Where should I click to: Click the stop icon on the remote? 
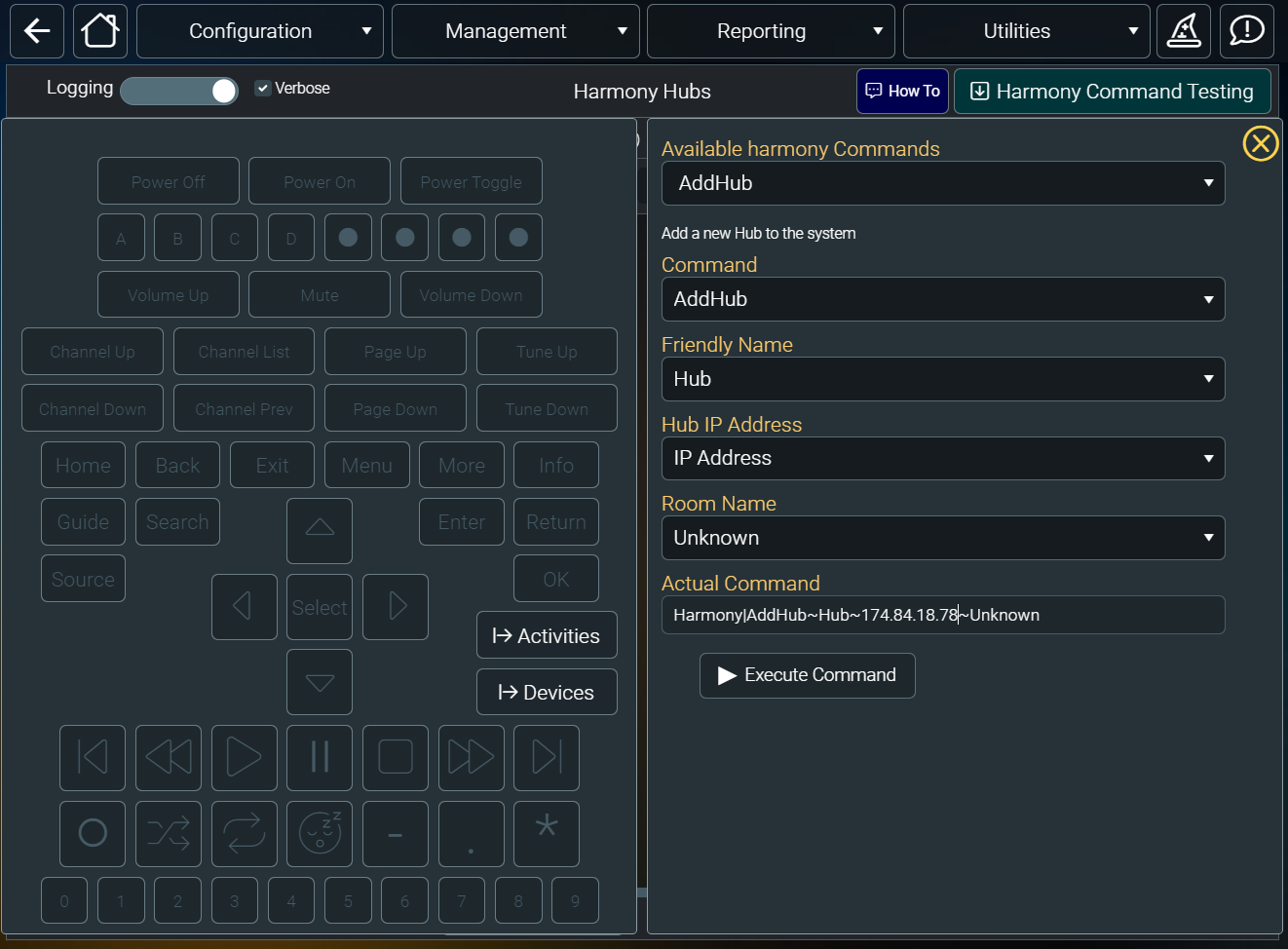[x=396, y=758]
